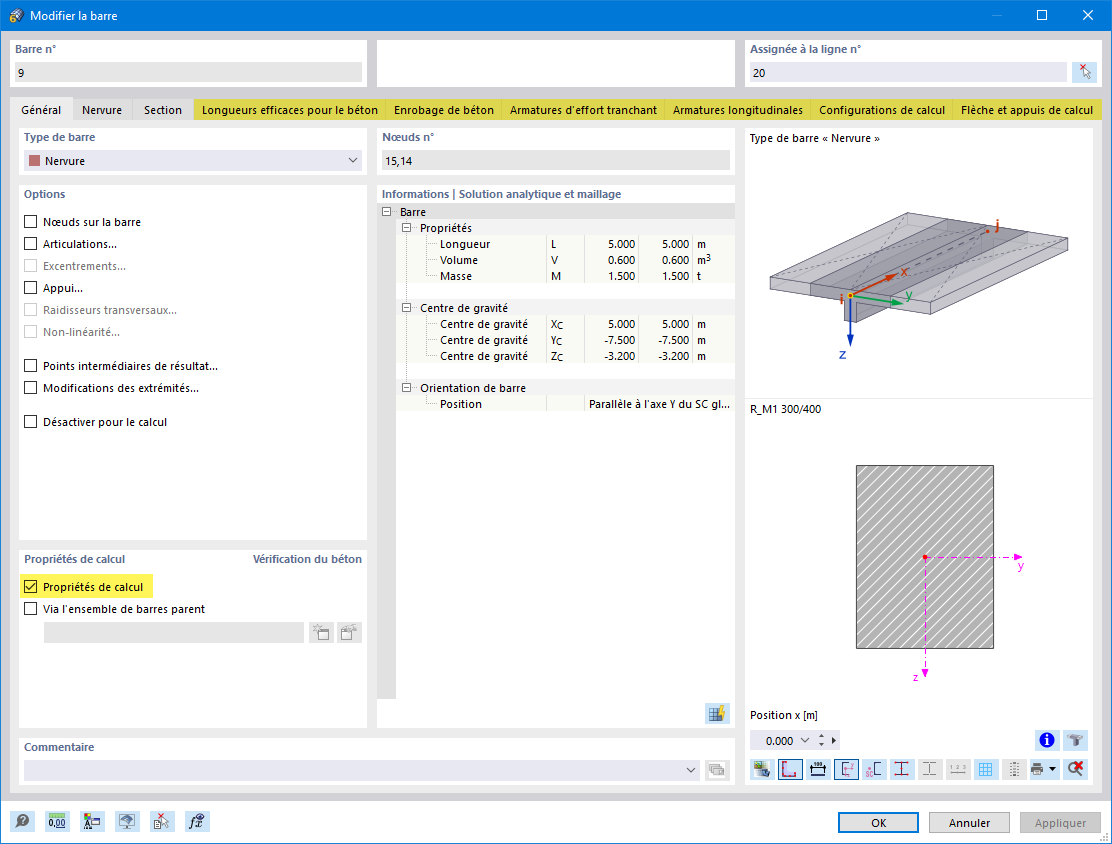This screenshot has width=1112, height=844.
Task: Switch to the Section tab
Action: (162, 110)
